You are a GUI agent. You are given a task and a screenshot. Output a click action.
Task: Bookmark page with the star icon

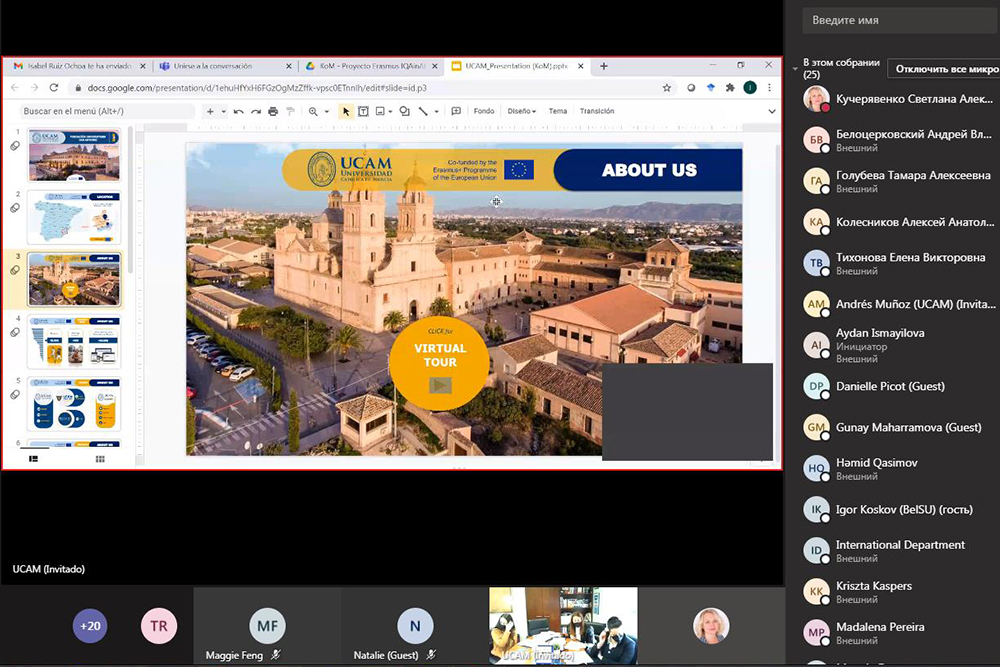point(667,88)
